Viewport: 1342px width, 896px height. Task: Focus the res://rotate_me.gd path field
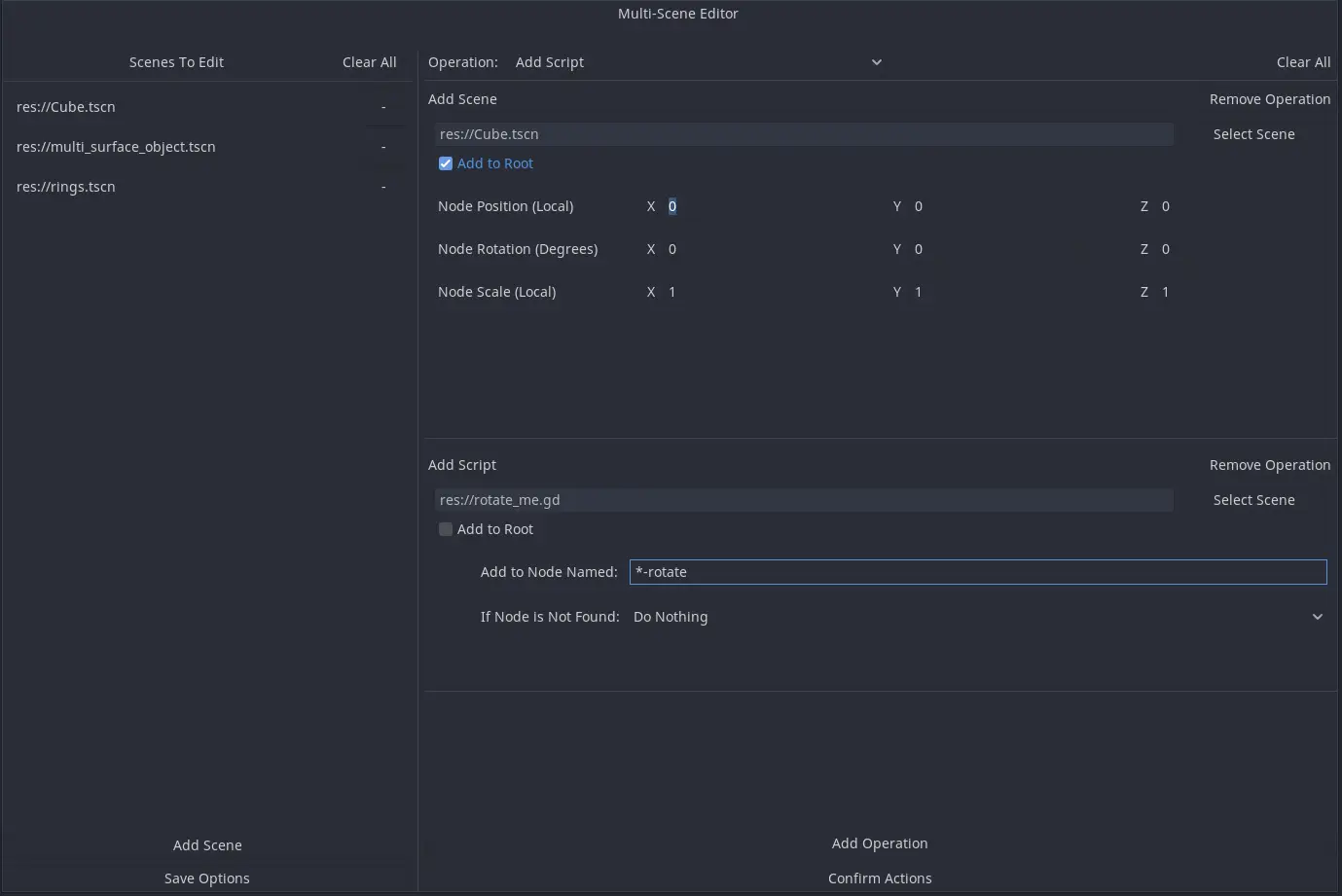point(804,500)
